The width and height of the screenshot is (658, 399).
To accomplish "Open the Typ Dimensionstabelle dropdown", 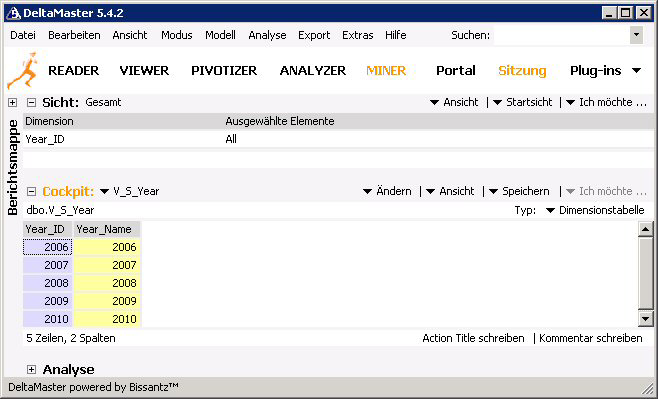I will [x=595, y=210].
